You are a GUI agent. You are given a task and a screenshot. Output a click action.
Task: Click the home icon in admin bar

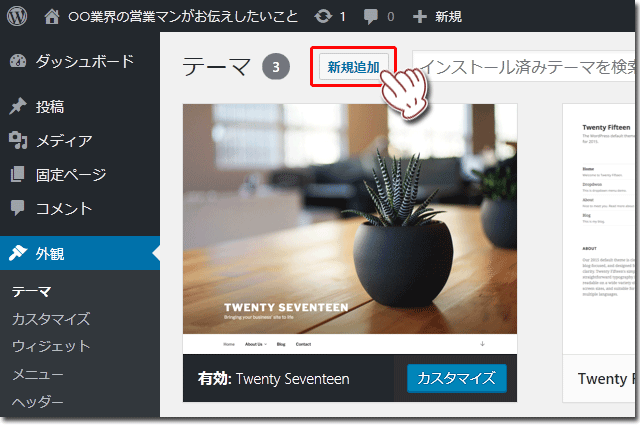coord(52,17)
